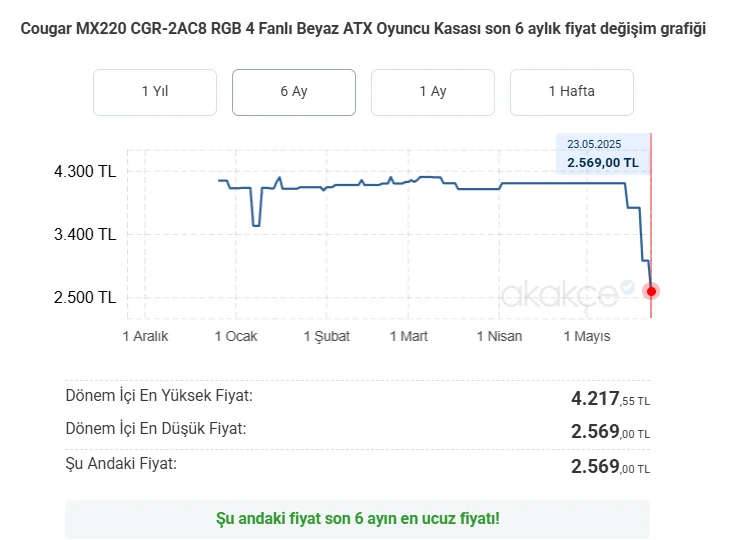Click the 4.300 TL axis label

[85, 171]
